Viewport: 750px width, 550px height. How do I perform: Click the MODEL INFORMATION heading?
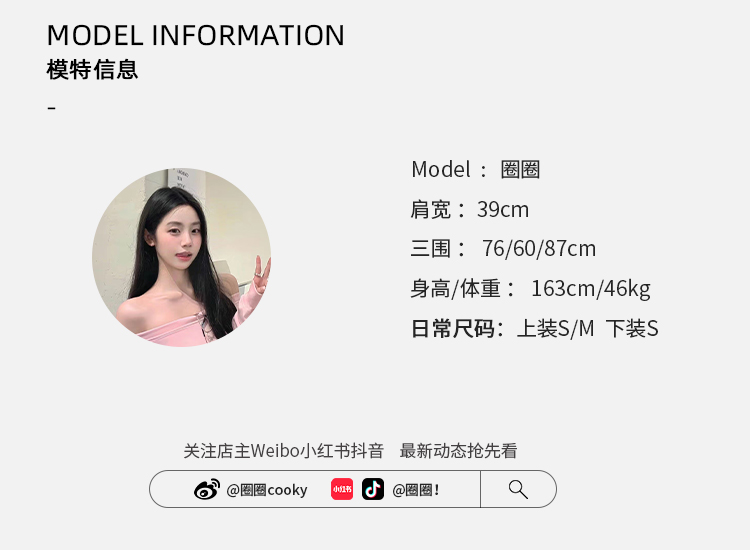tap(196, 35)
